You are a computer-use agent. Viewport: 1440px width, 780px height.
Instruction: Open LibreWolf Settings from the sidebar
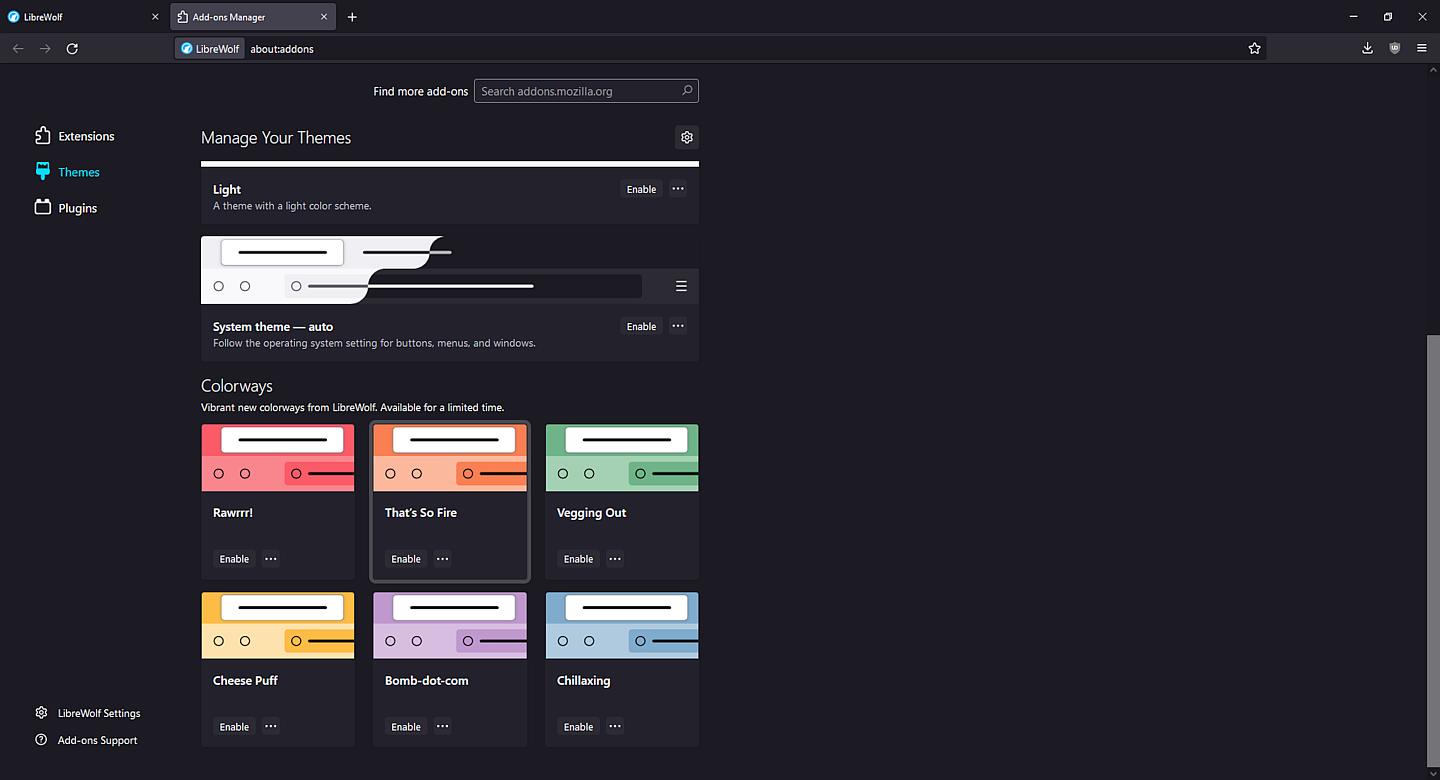[x=88, y=713]
